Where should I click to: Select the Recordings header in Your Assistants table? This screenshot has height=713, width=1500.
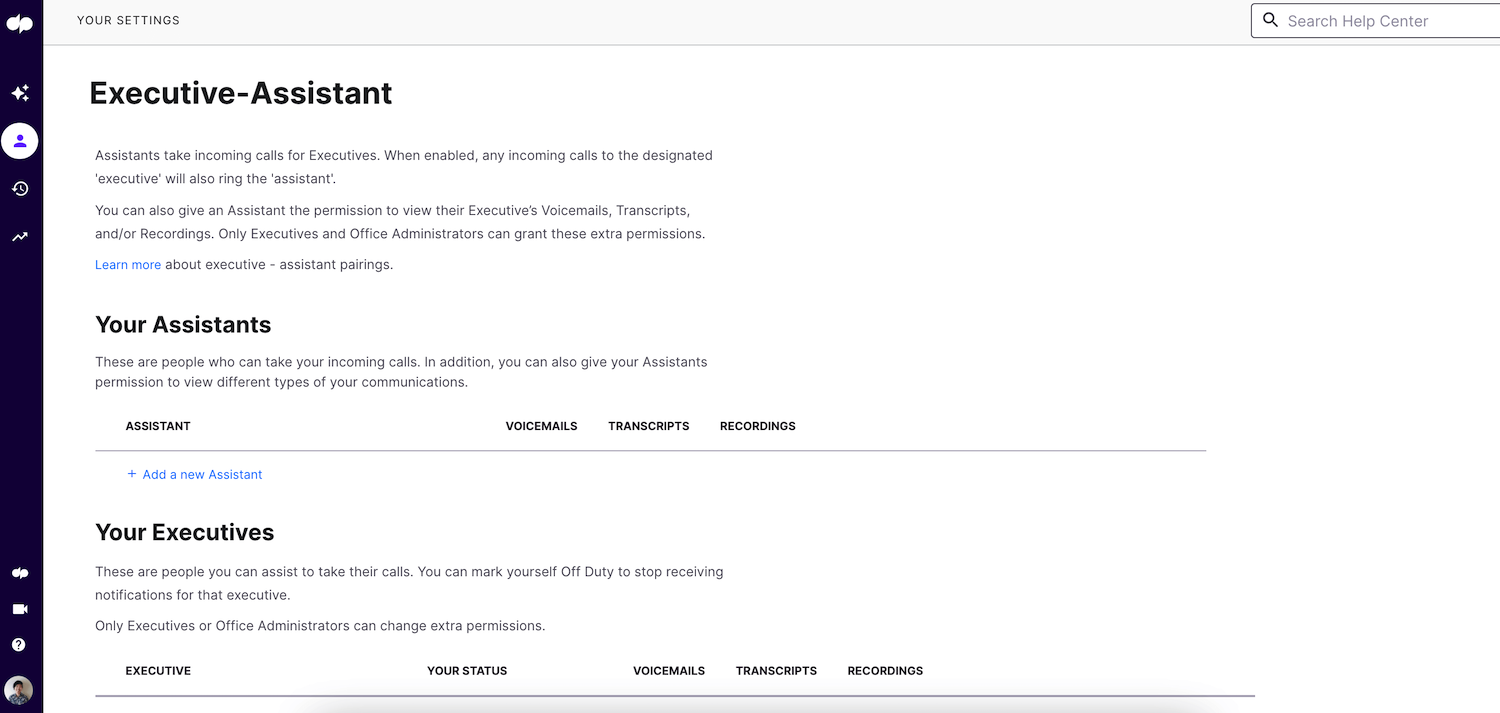(x=757, y=425)
